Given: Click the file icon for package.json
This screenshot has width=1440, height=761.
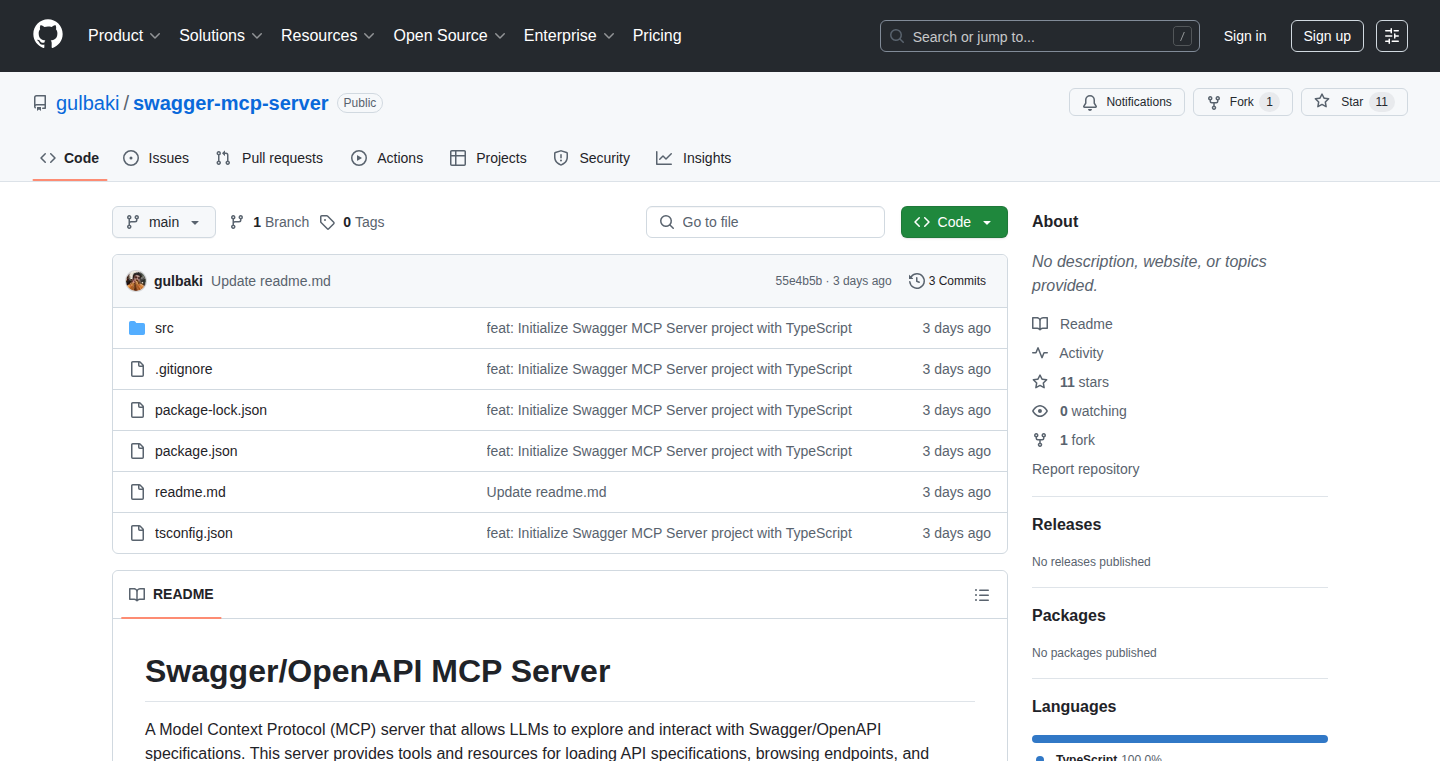Looking at the screenshot, I should click(x=137, y=451).
